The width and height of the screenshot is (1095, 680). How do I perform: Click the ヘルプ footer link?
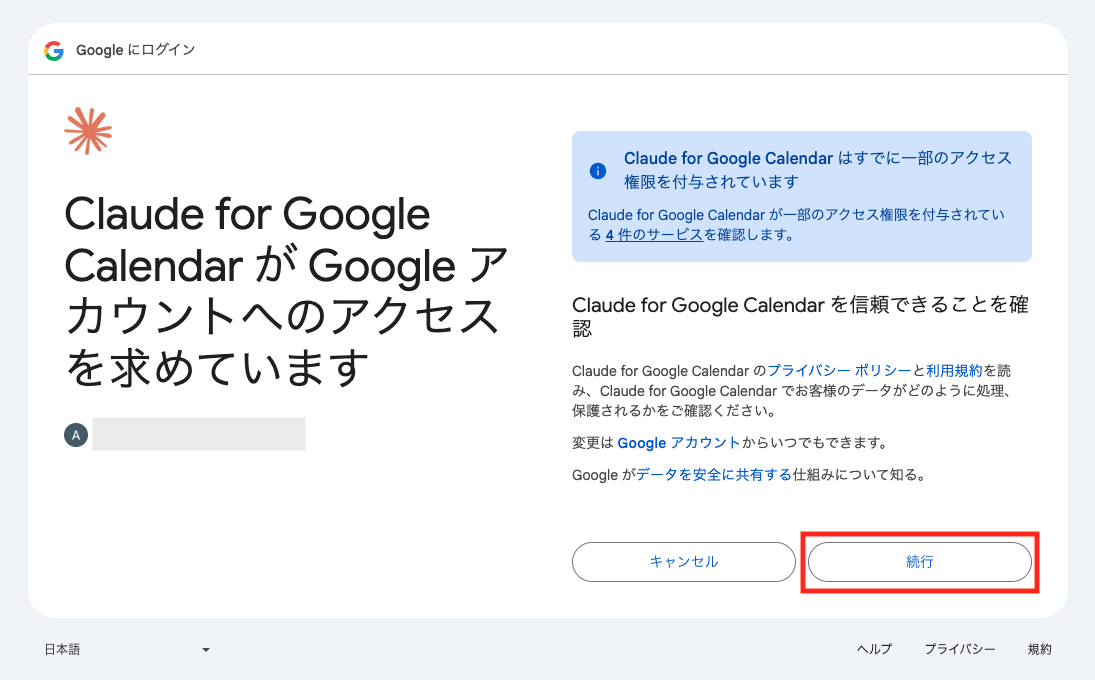[x=874, y=649]
